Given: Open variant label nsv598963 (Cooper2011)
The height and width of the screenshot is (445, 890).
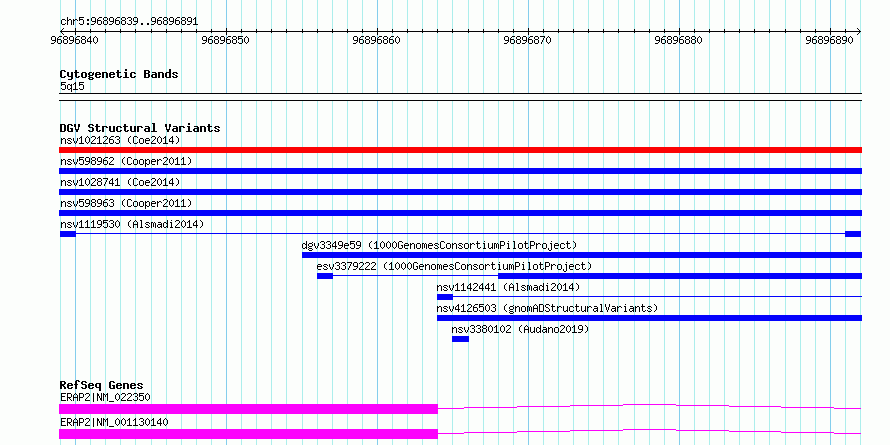Looking at the screenshot, I should [x=126, y=203].
